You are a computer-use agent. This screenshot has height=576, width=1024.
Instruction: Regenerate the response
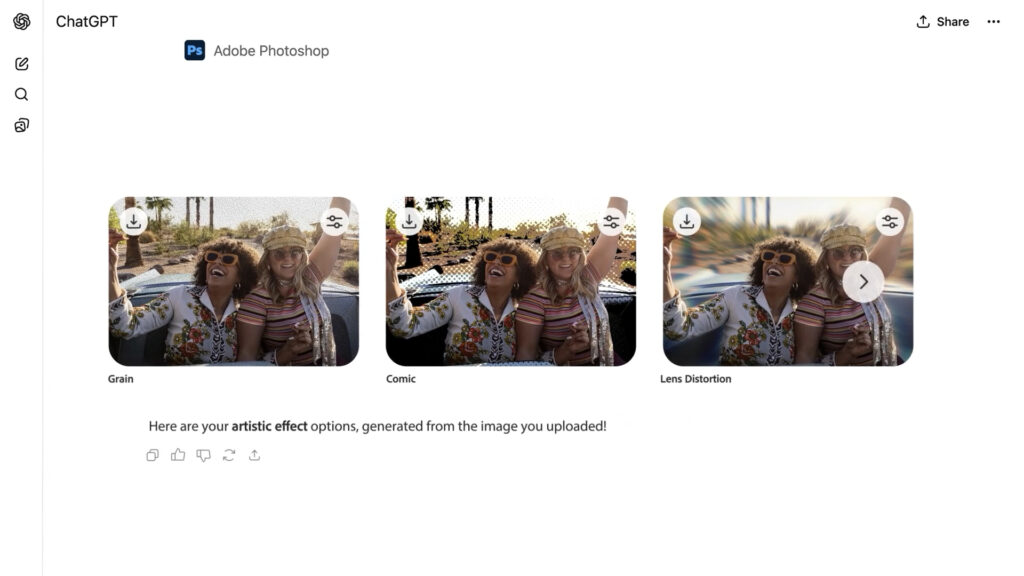tap(229, 455)
